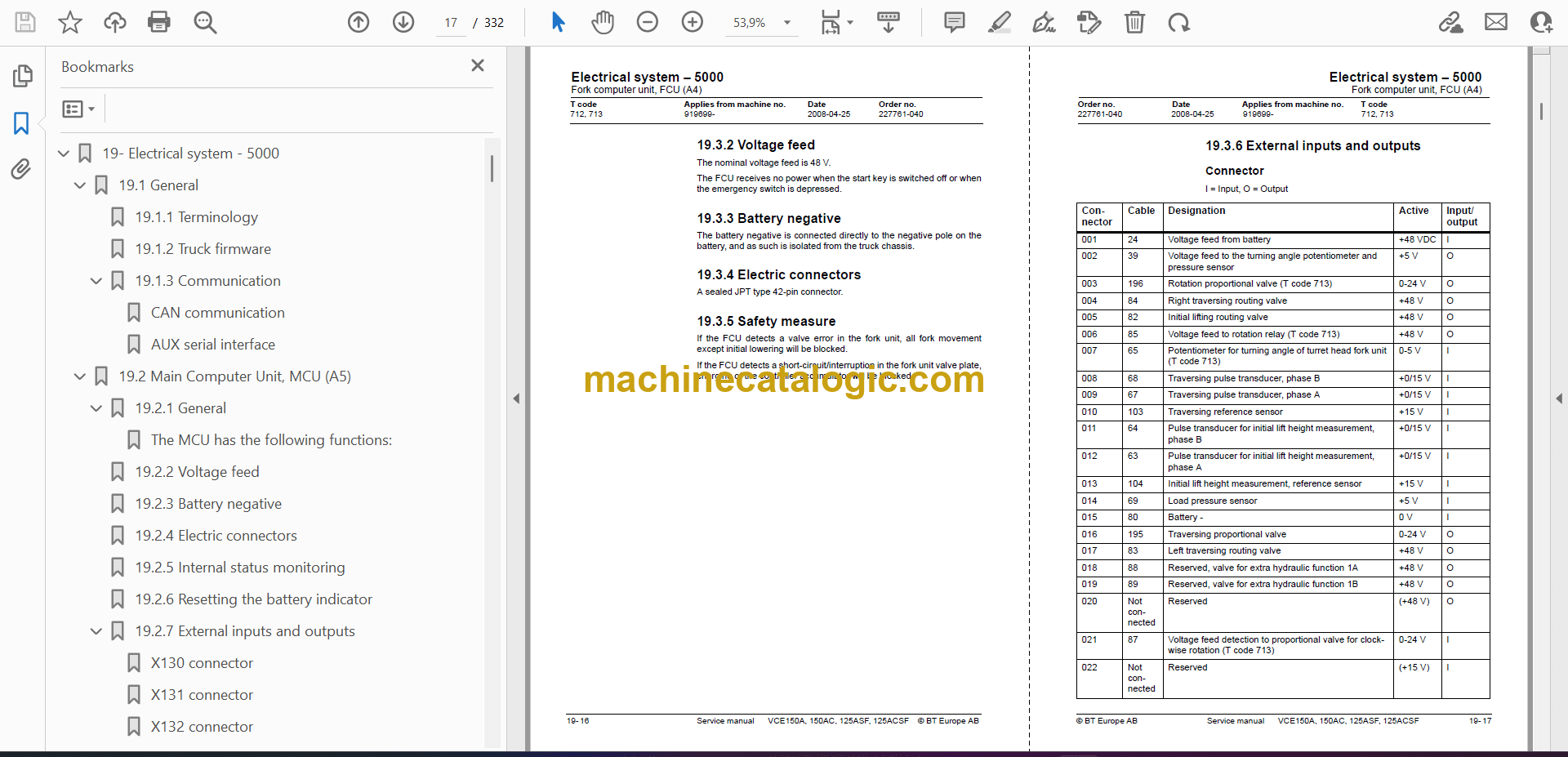Viewport: 1568px width, 757px height.
Task: Click the zoom out minus button
Action: (648, 22)
